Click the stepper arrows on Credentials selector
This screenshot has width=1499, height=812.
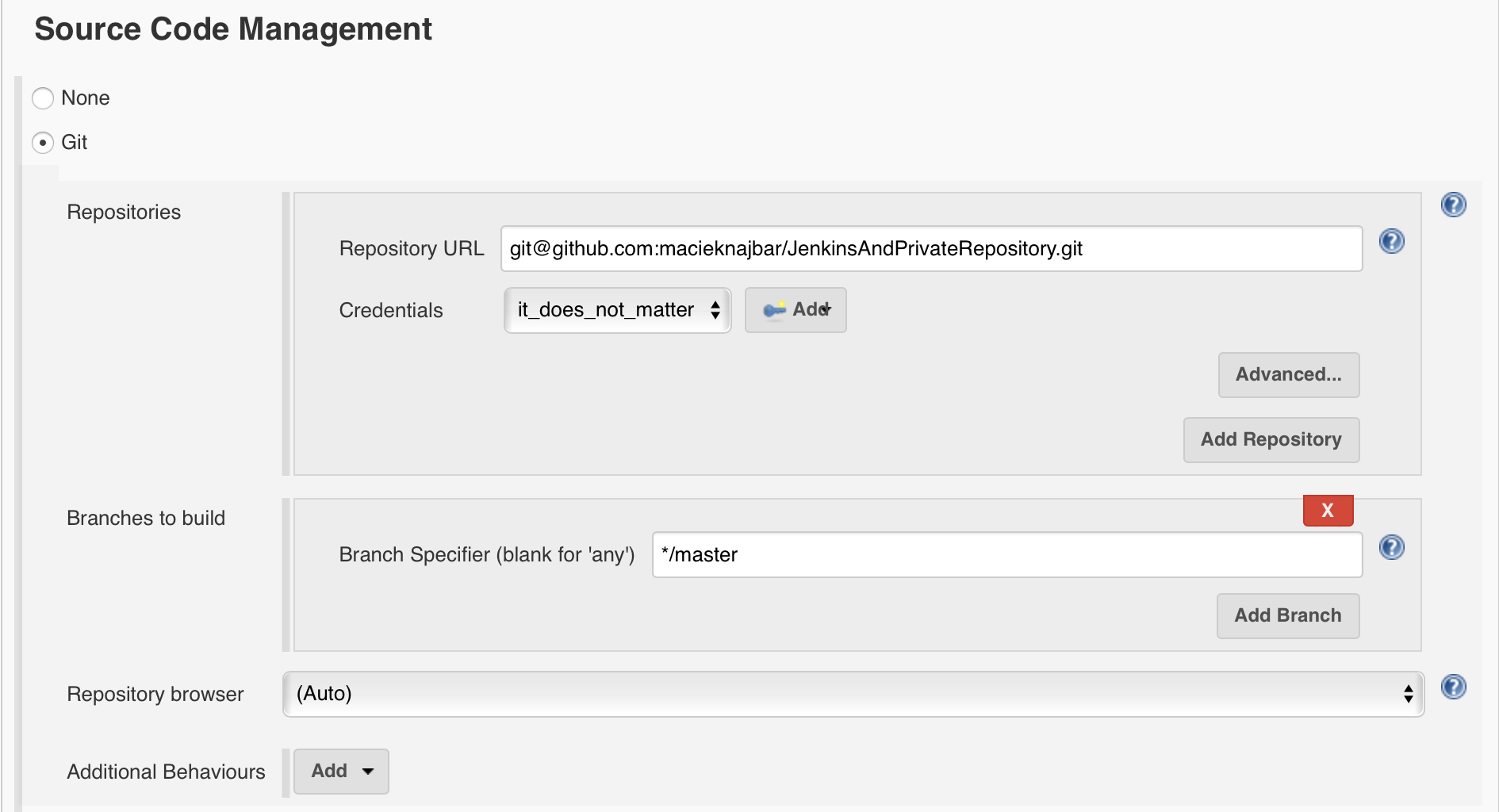(x=714, y=310)
